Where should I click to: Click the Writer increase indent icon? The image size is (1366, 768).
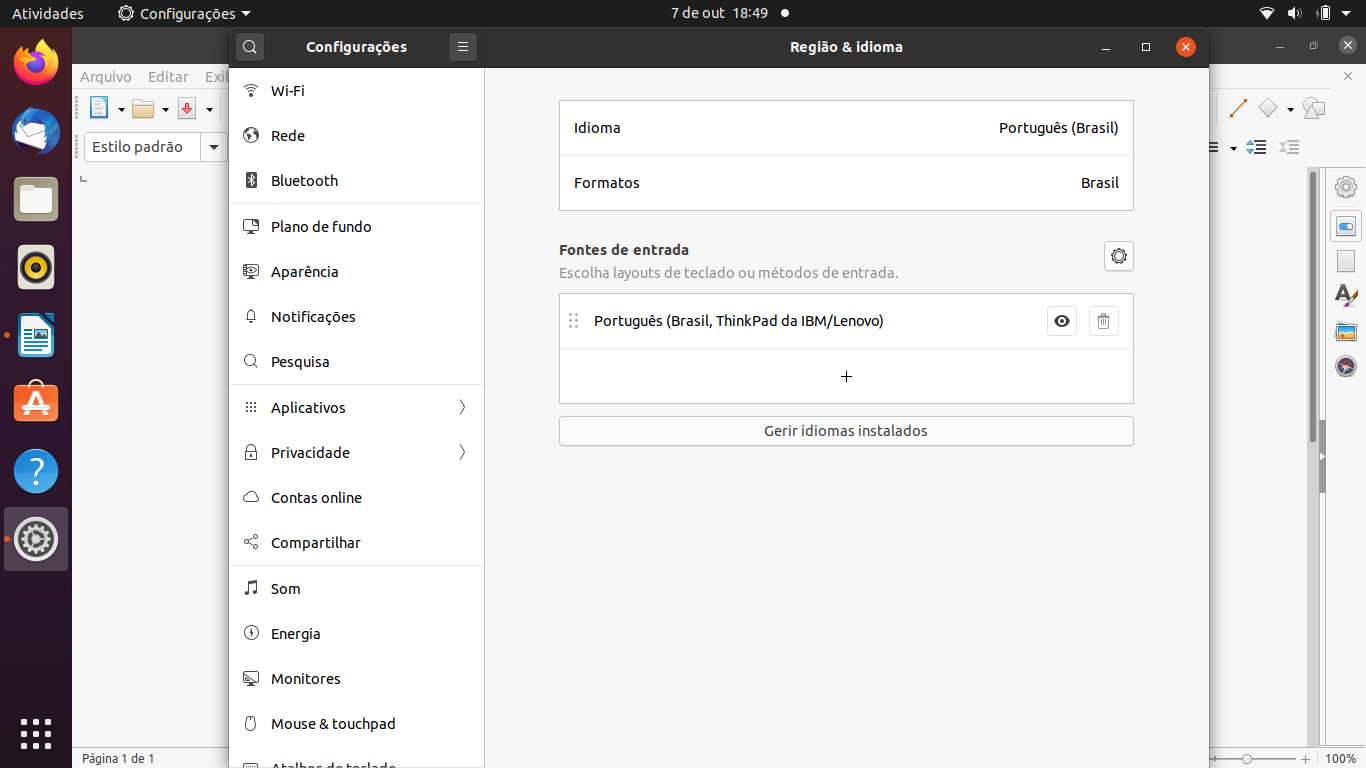point(1257,147)
